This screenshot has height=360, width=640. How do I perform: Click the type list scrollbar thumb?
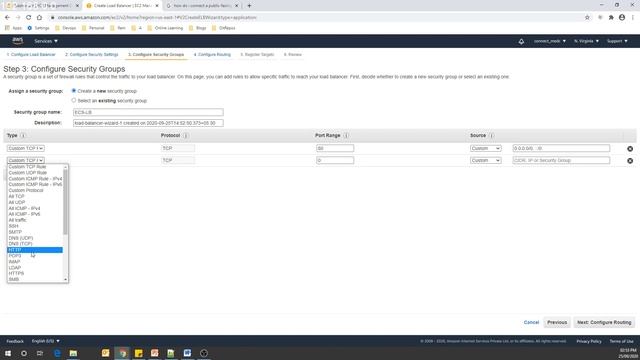(65, 202)
